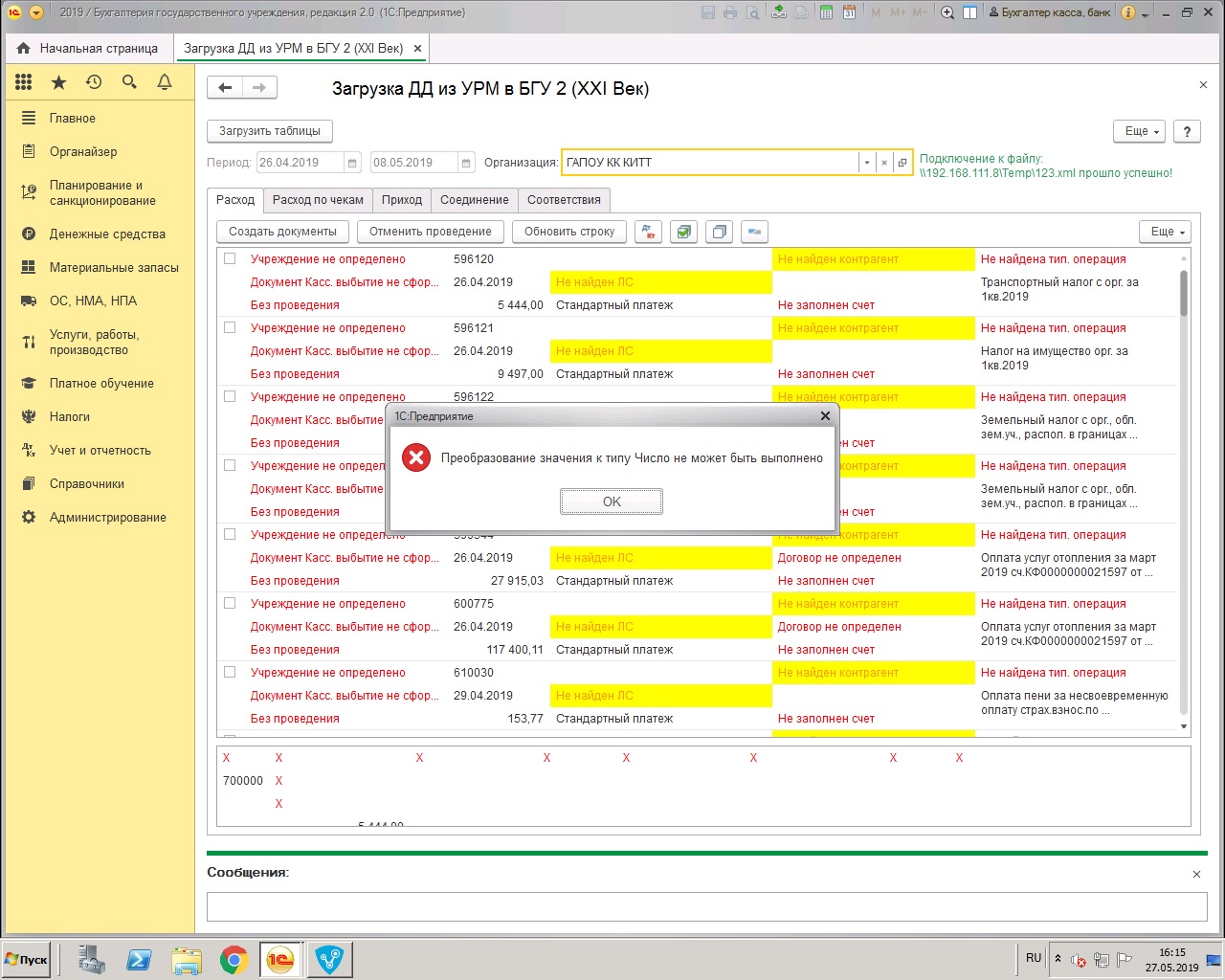Screen dimensions: 1225x980
Task: Click the period start date field
Action: (x=301, y=163)
